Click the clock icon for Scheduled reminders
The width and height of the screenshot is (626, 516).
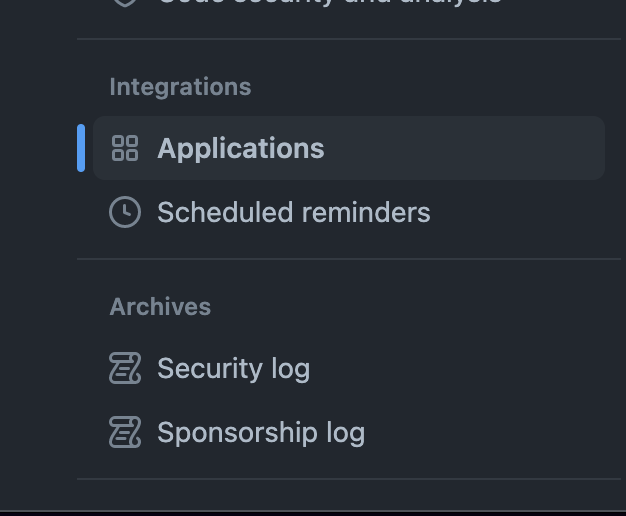click(x=125, y=212)
